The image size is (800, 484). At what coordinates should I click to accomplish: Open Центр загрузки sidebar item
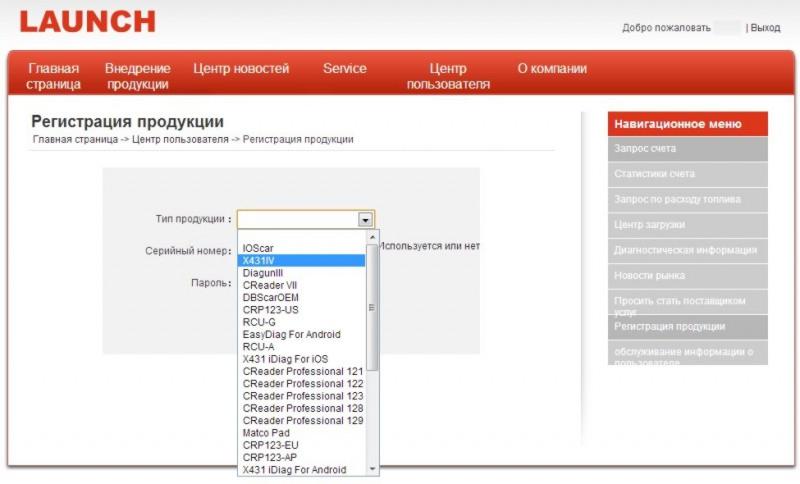(688, 225)
